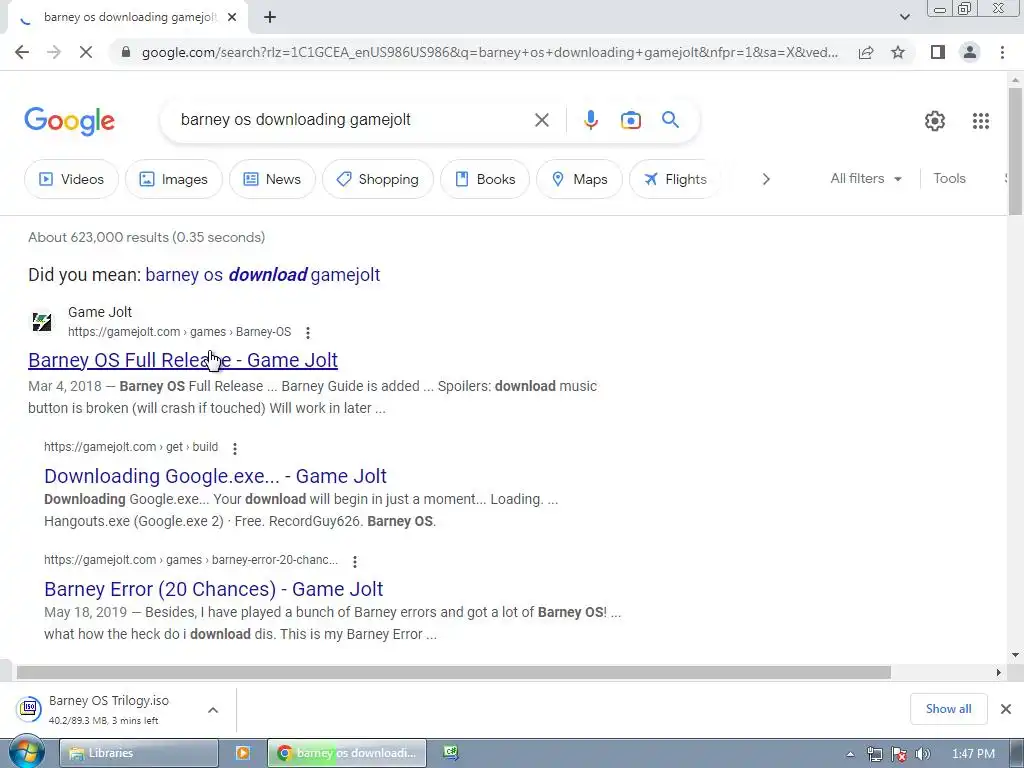Open the Chrome profile avatar
This screenshot has height=768, width=1024.
click(970, 52)
